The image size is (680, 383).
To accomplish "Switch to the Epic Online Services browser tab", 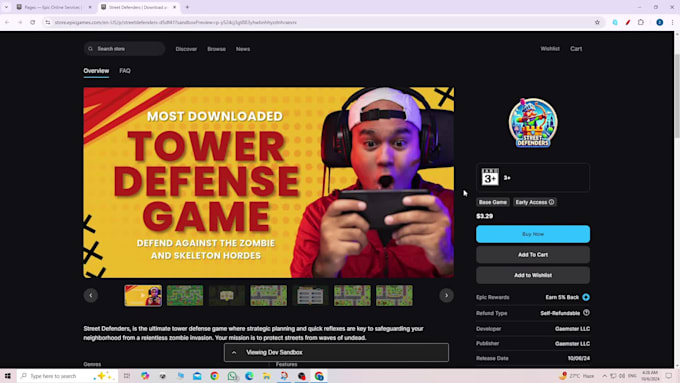I will 53,7.
